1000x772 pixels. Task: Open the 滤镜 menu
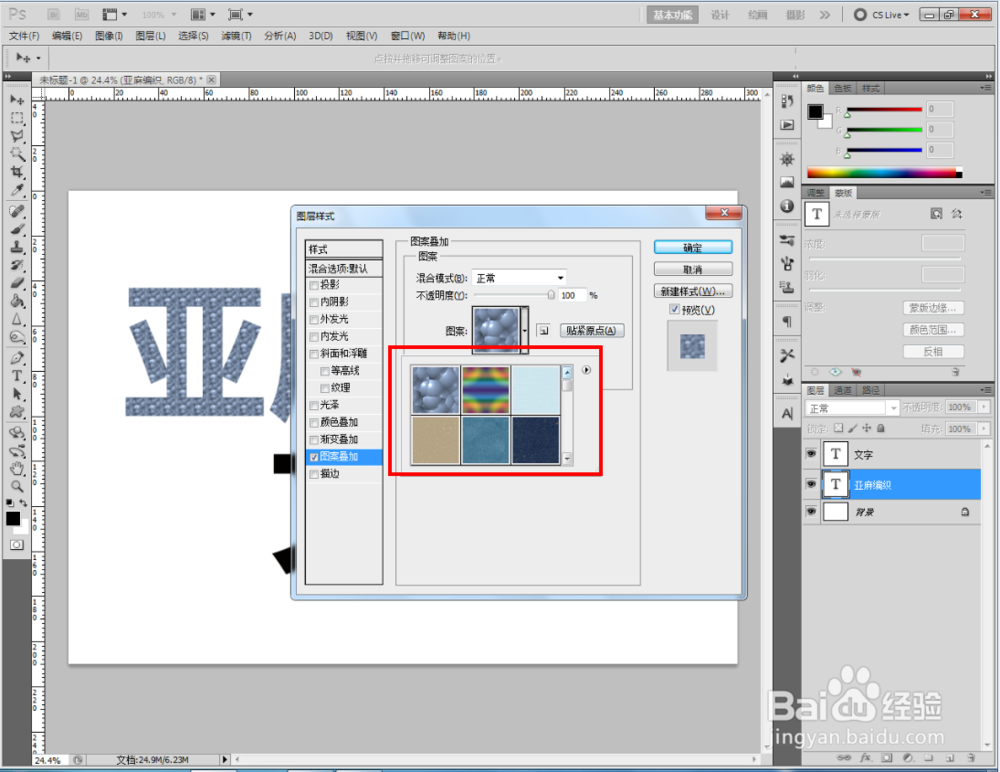(x=236, y=36)
